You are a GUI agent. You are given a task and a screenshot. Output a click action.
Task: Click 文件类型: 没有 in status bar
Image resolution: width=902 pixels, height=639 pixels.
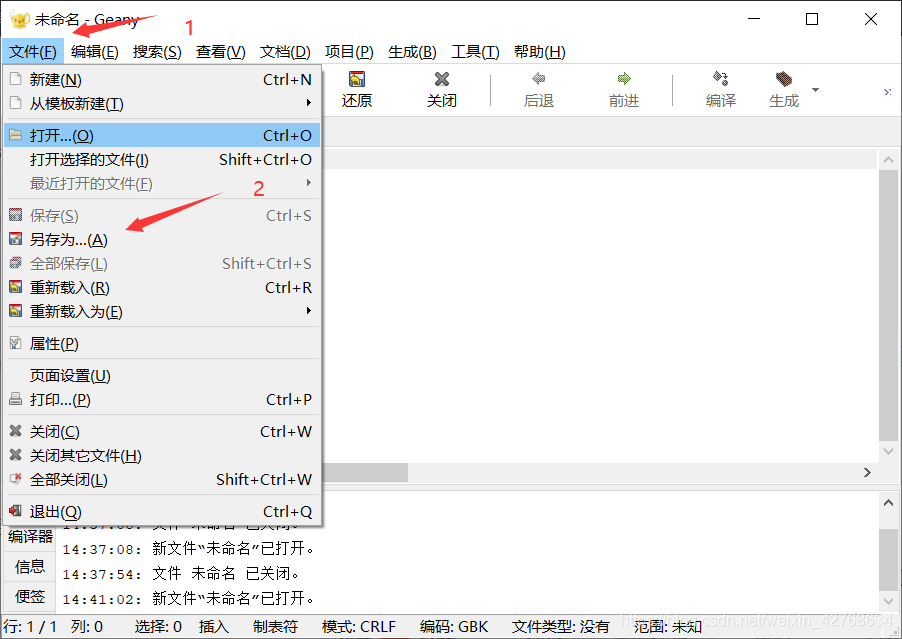(561, 626)
